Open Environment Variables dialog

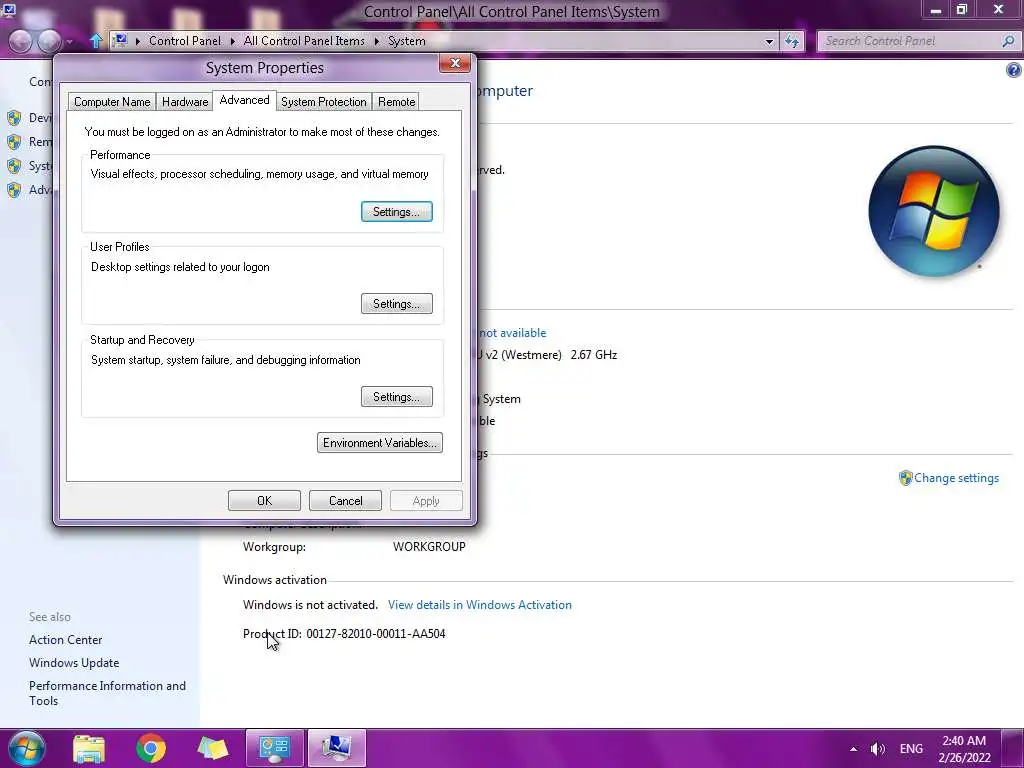tap(379, 443)
